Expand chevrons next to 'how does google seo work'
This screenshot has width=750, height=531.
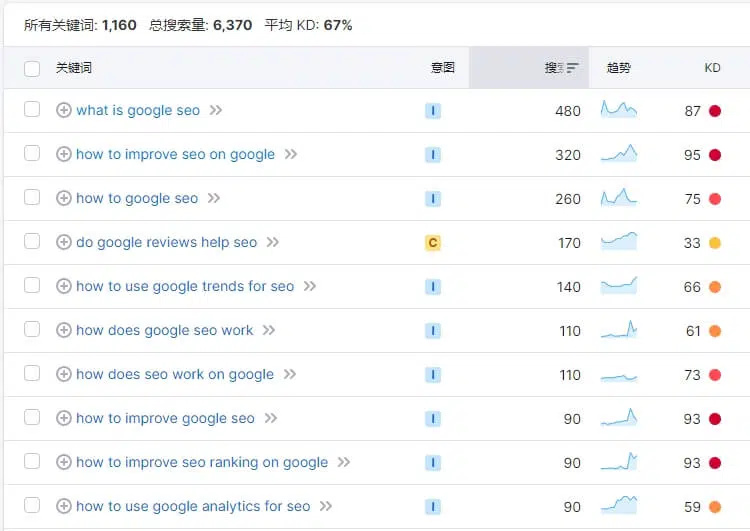click(269, 331)
